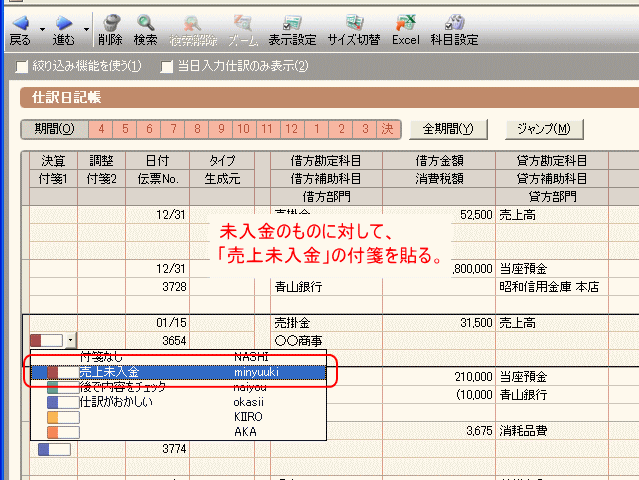The width and height of the screenshot is (639, 480).
Task: Open the 付箋 color dropdown arrow
Action: click(x=70, y=341)
